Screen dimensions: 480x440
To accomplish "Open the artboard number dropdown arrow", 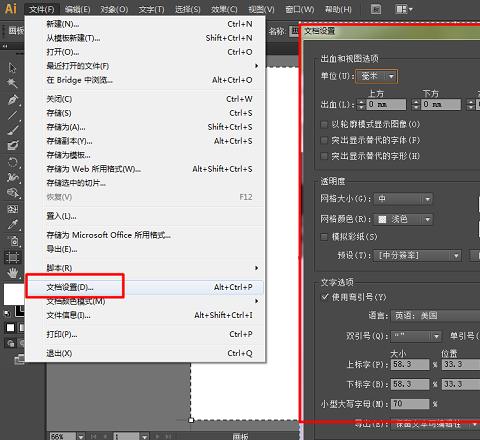I will pyautogui.click(x=144, y=436).
